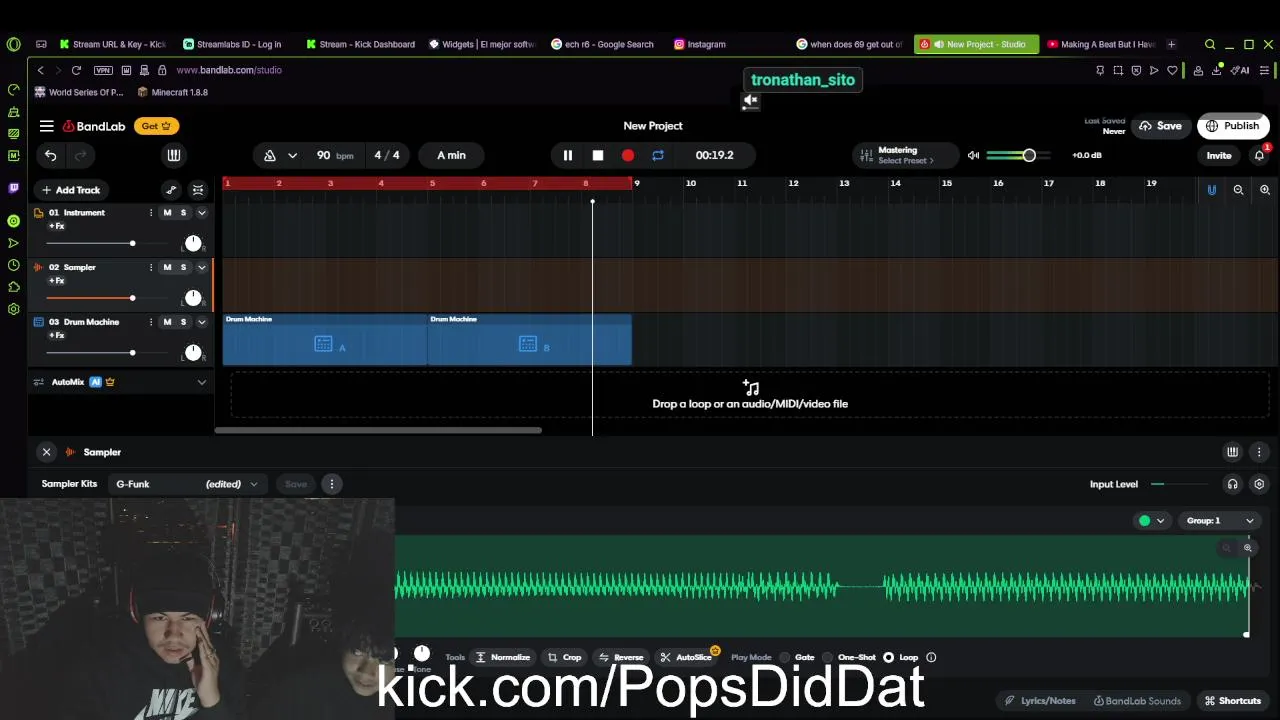Stop playback with the square stop button
This screenshot has height=720, width=1280.
click(598, 155)
